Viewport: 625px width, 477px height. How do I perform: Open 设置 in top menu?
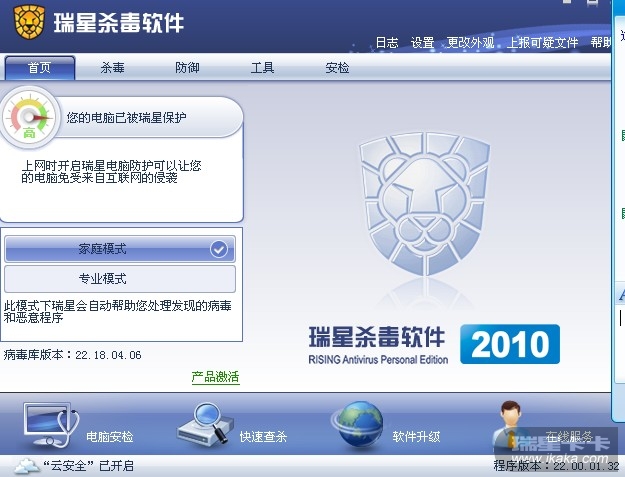[x=422, y=42]
